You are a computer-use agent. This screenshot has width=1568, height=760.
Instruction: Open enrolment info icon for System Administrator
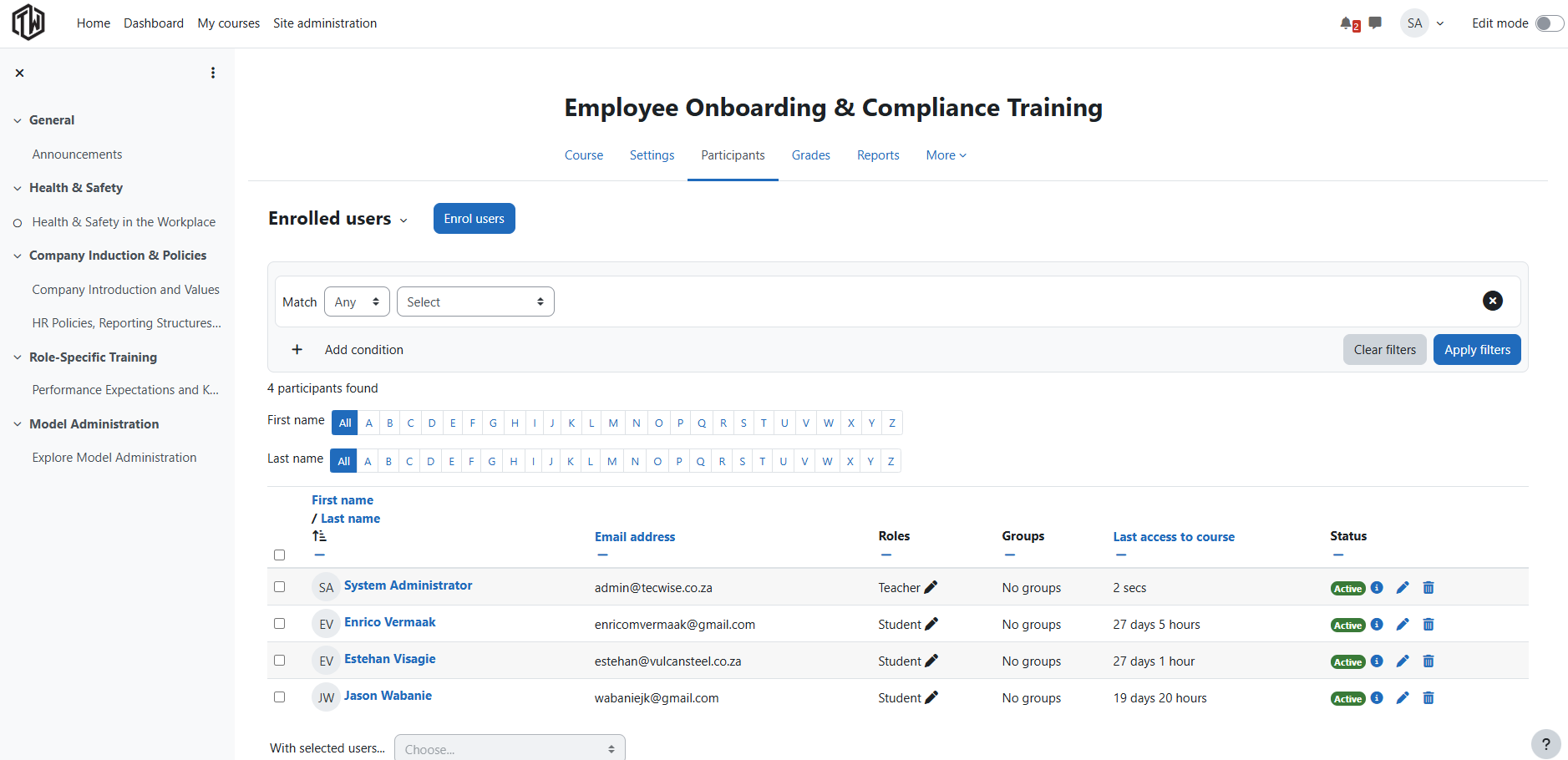(1377, 588)
